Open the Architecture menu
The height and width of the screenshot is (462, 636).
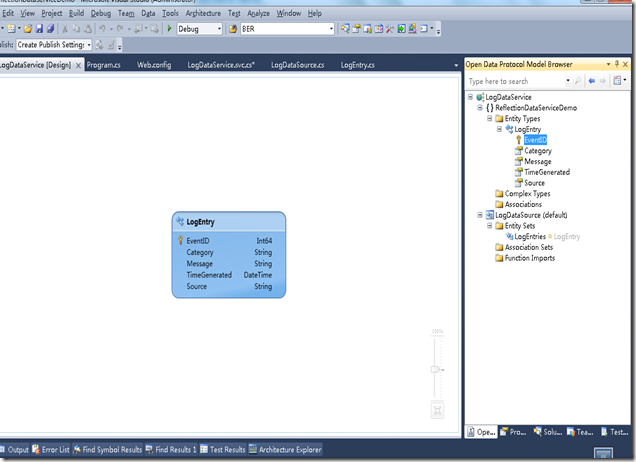pyautogui.click(x=203, y=14)
